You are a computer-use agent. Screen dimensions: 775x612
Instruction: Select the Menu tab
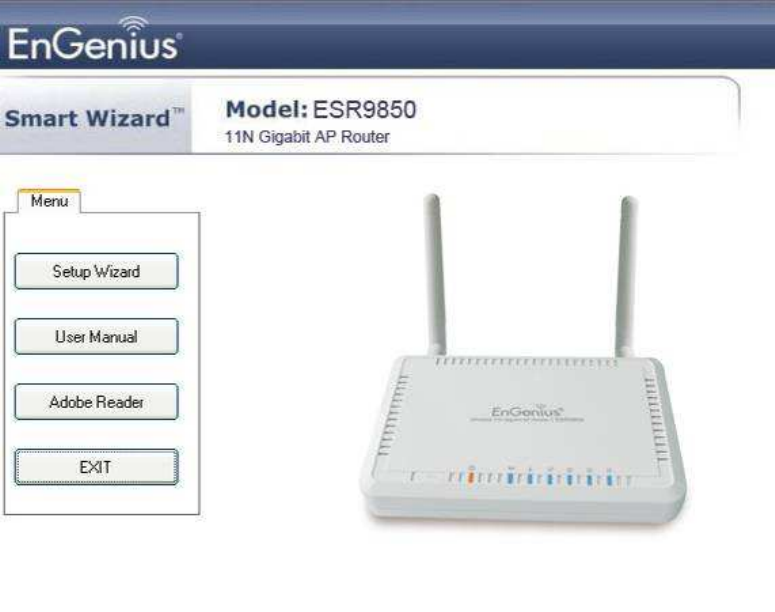(x=49, y=201)
